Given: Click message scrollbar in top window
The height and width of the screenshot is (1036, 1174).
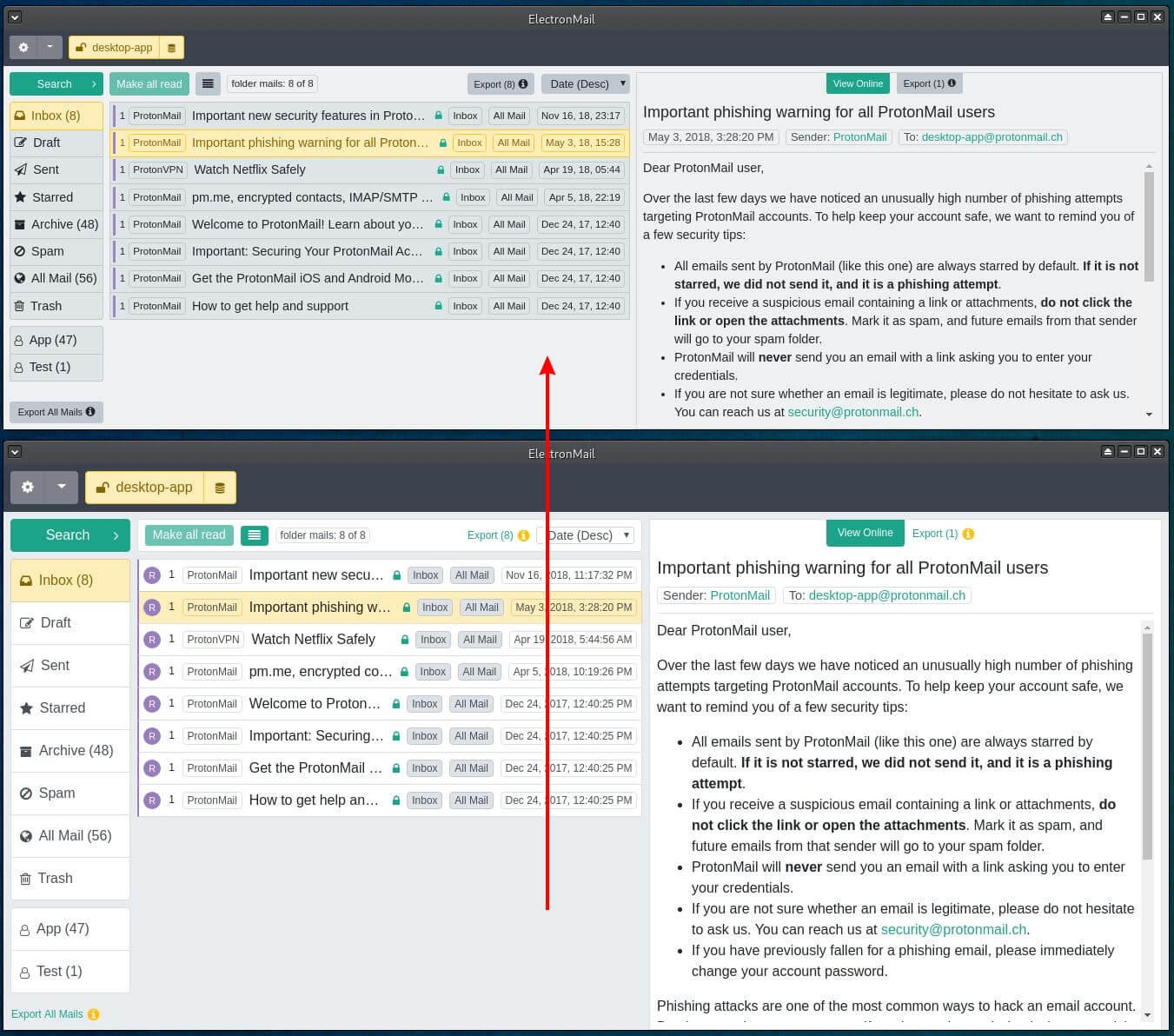Looking at the screenshot, I should coord(1149,226).
